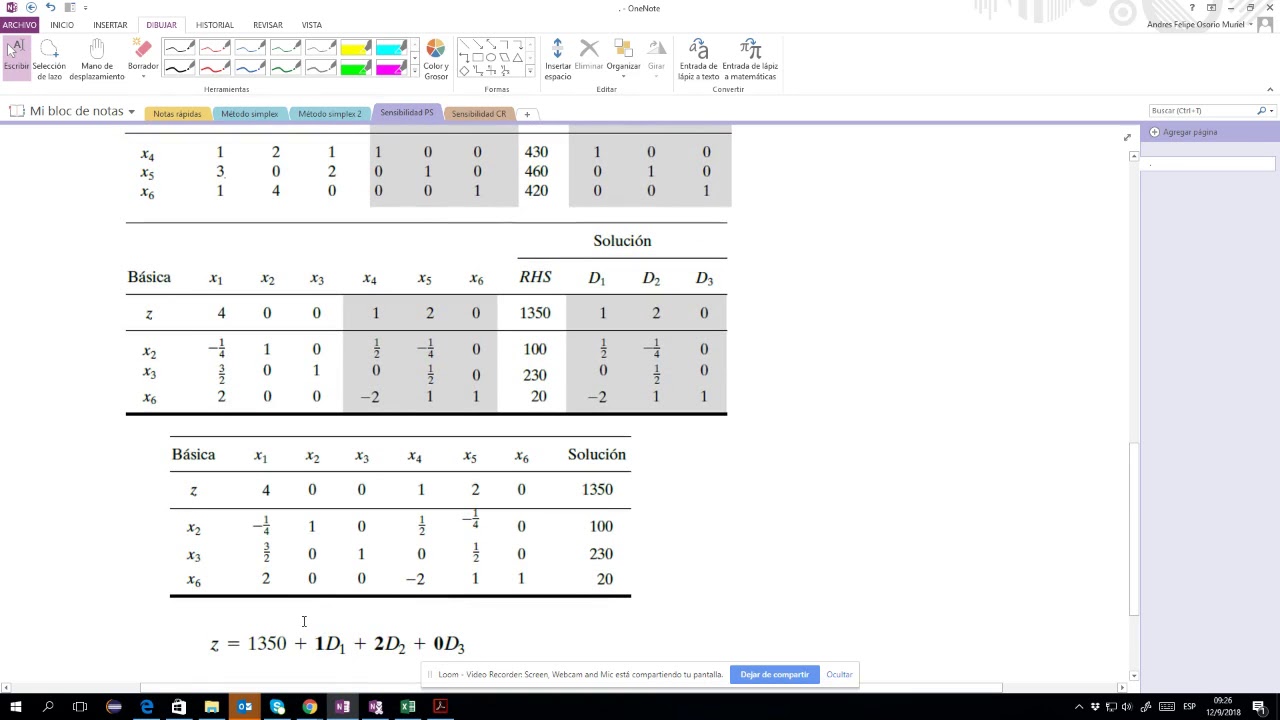Click the Undo icon in quick access toolbar
1280x720 pixels.
tap(50, 8)
